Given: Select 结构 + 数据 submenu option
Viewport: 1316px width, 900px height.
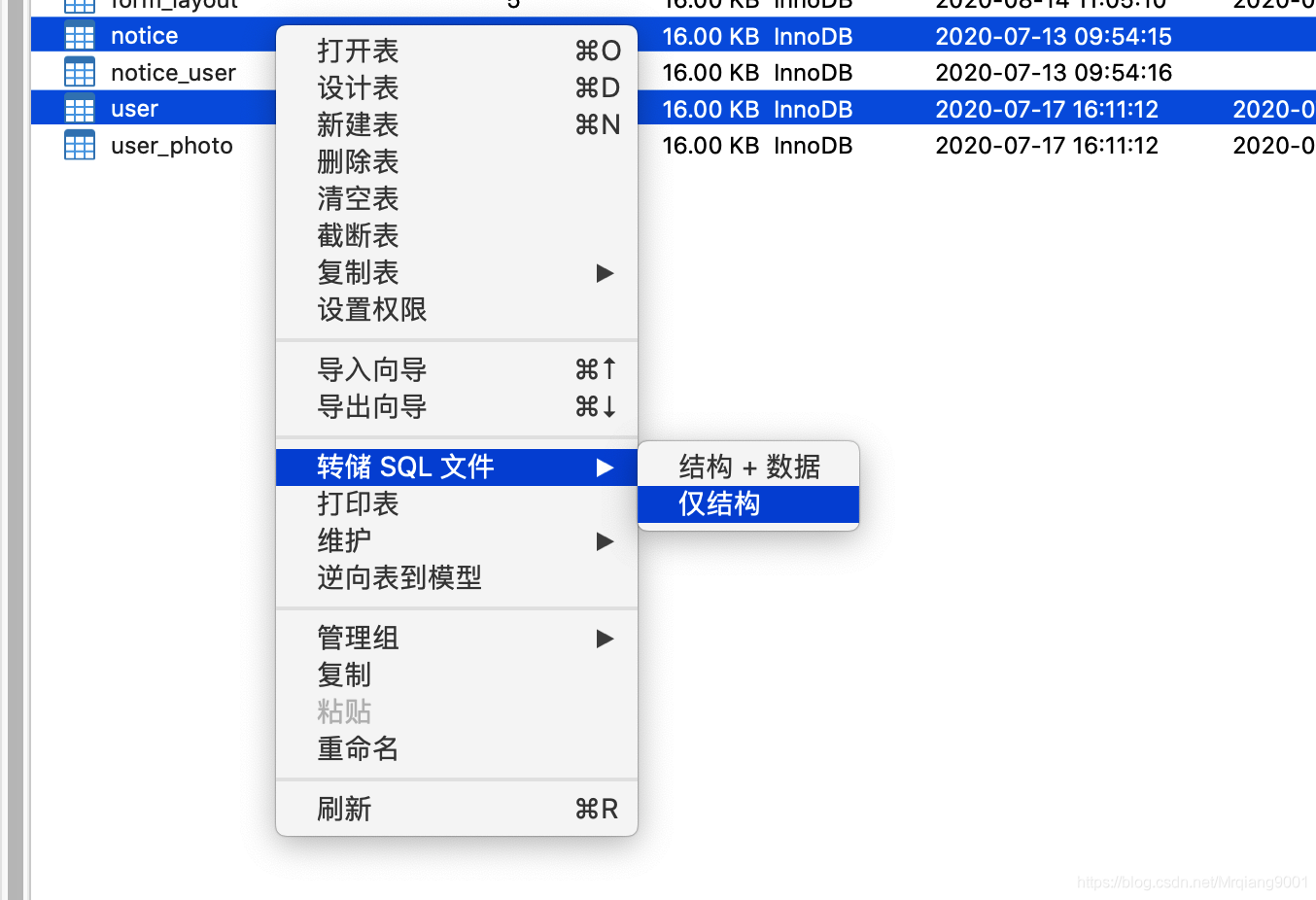Looking at the screenshot, I should coord(748,467).
